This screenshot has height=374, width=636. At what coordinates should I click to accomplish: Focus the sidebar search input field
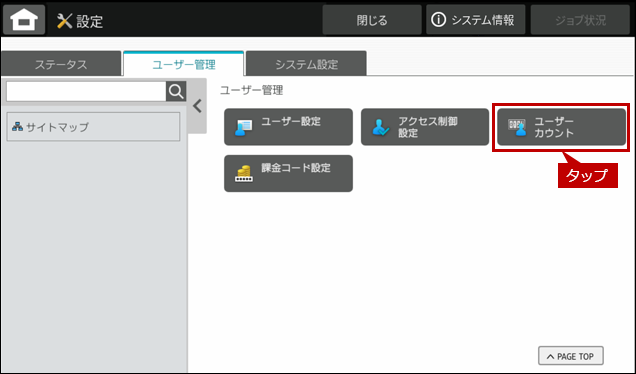[x=86, y=91]
